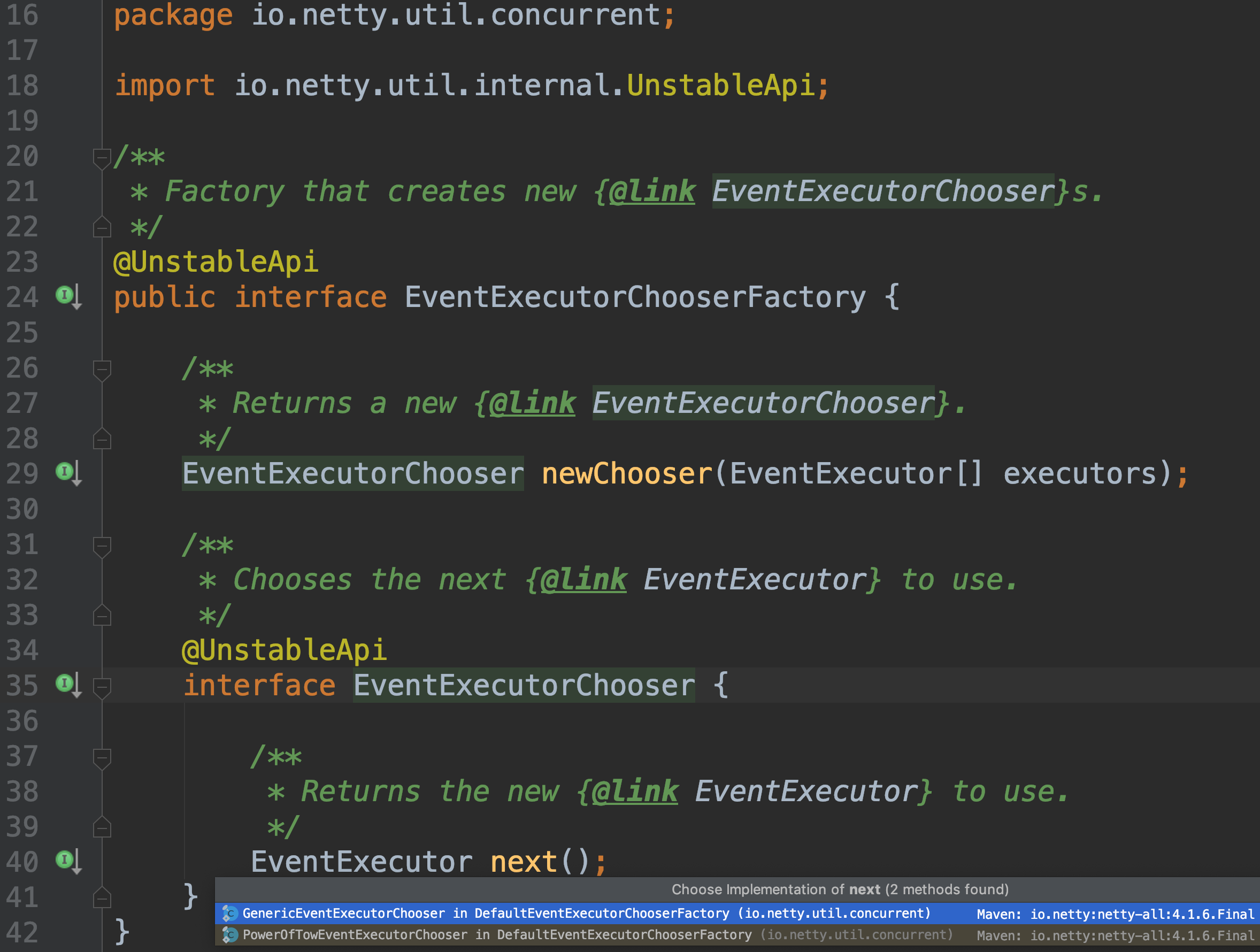Click the @UnstableApi annotation on line 23

[x=216, y=262]
